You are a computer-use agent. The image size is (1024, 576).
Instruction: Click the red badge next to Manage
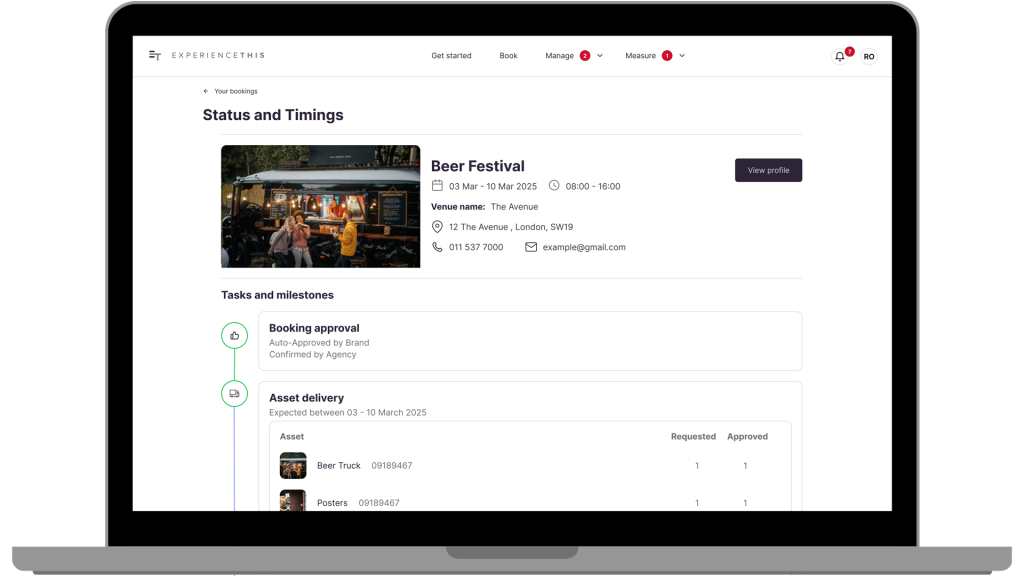pos(585,56)
